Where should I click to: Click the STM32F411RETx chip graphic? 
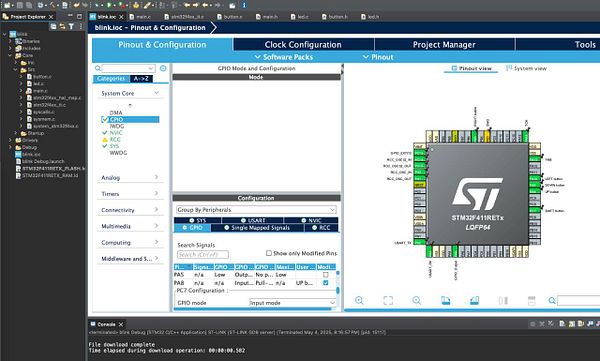click(x=477, y=194)
